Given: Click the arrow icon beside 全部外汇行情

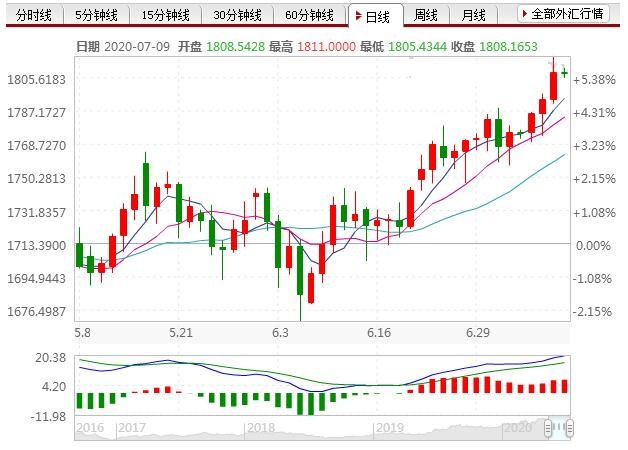Looking at the screenshot, I should tap(525, 14).
